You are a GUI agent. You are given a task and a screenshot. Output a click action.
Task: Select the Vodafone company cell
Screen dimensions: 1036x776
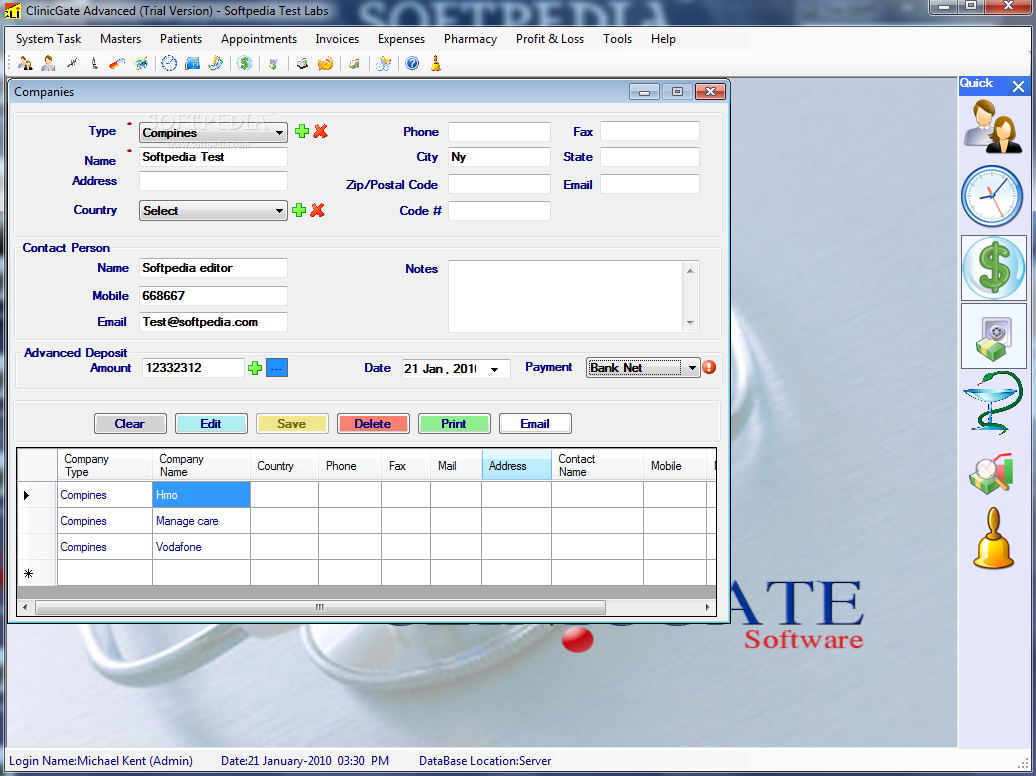[x=202, y=547]
